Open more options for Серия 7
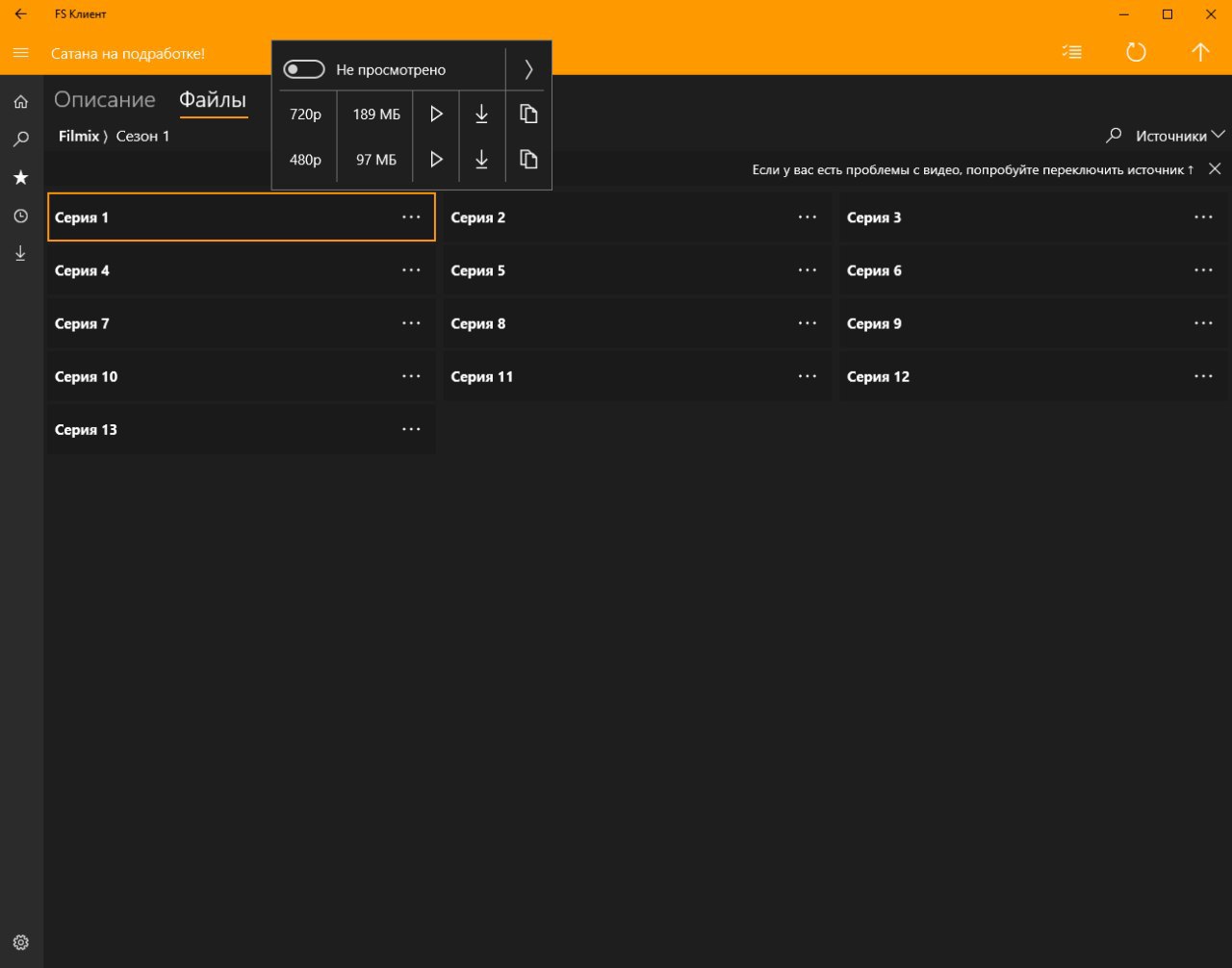The height and width of the screenshot is (968, 1232). [411, 322]
